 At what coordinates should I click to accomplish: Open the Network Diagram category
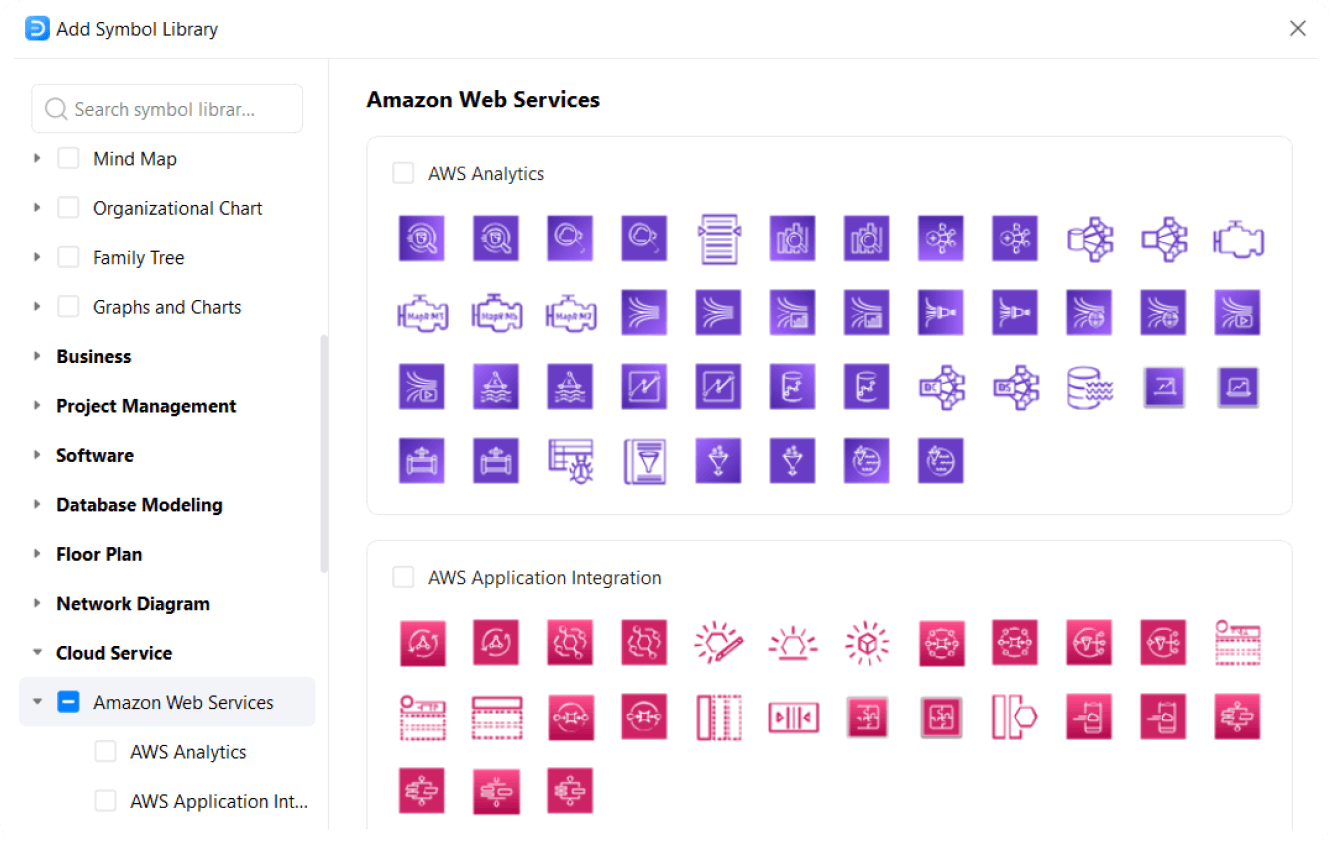click(x=133, y=603)
